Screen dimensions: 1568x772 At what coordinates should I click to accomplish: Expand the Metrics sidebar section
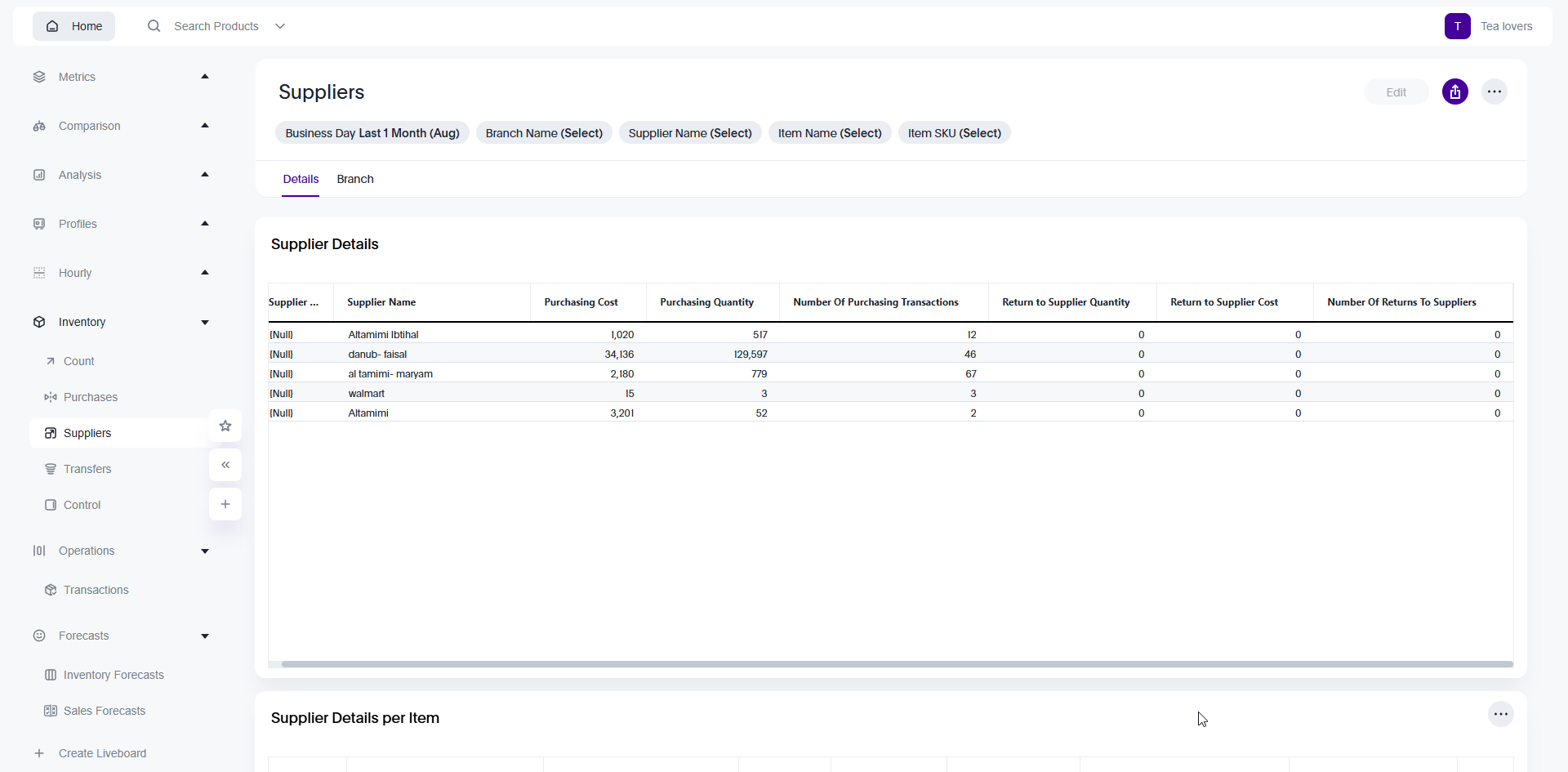coord(205,77)
